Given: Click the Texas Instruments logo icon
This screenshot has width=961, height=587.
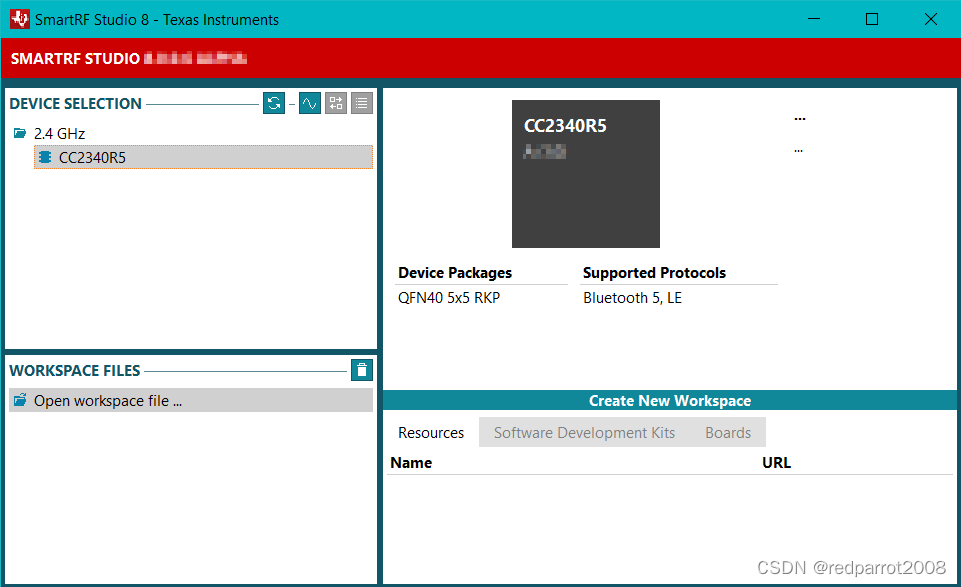Looking at the screenshot, I should pos(19,19).
